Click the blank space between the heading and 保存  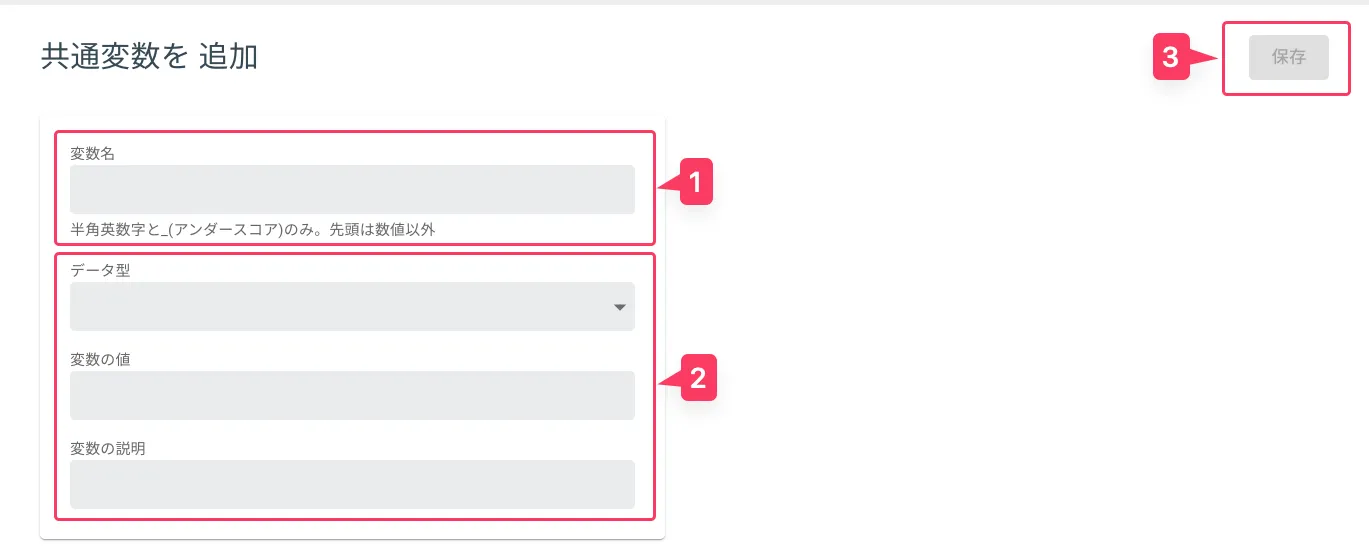click(700, 57)
